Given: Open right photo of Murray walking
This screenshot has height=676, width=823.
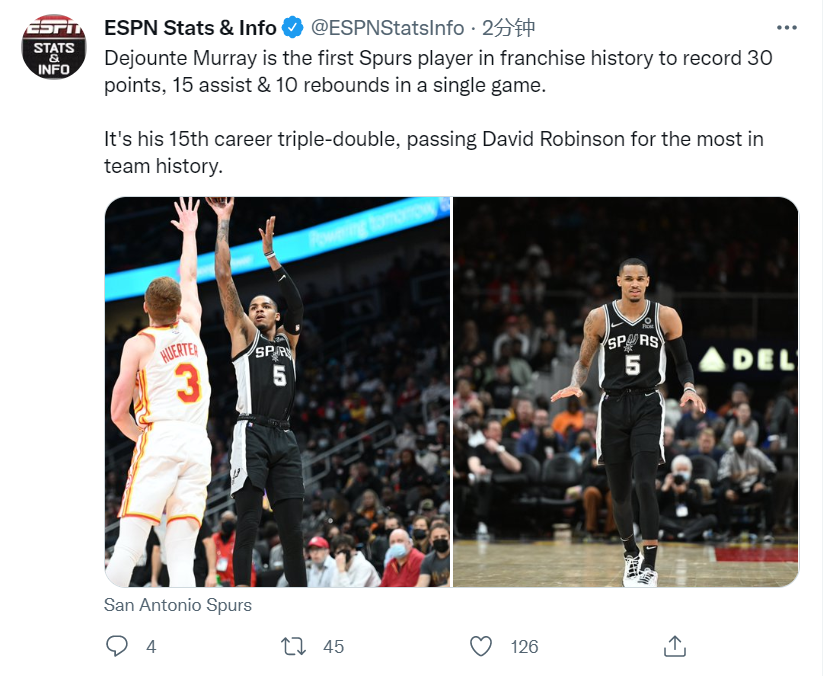Looking at the screenshot, I should pos(626,392).
